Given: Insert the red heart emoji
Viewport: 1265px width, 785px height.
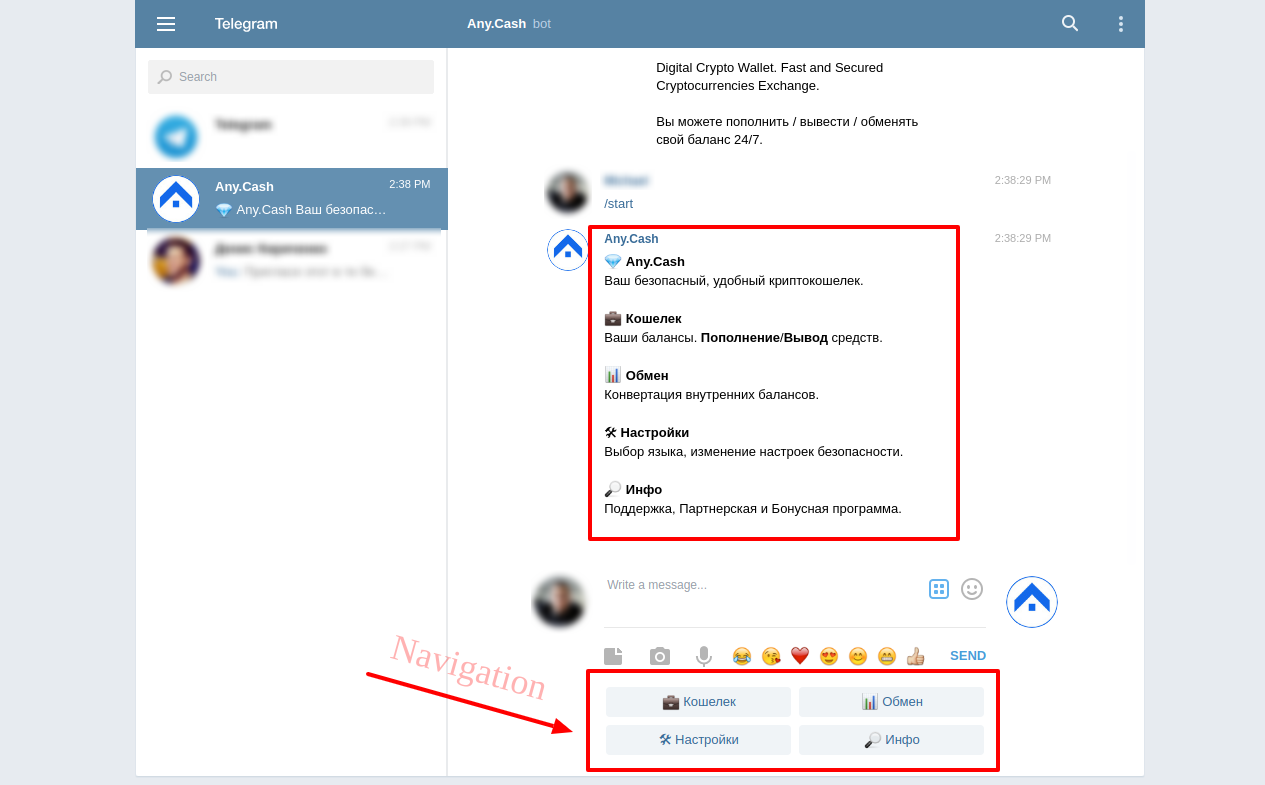Looking at the screenshot, I should pos(800,656).
